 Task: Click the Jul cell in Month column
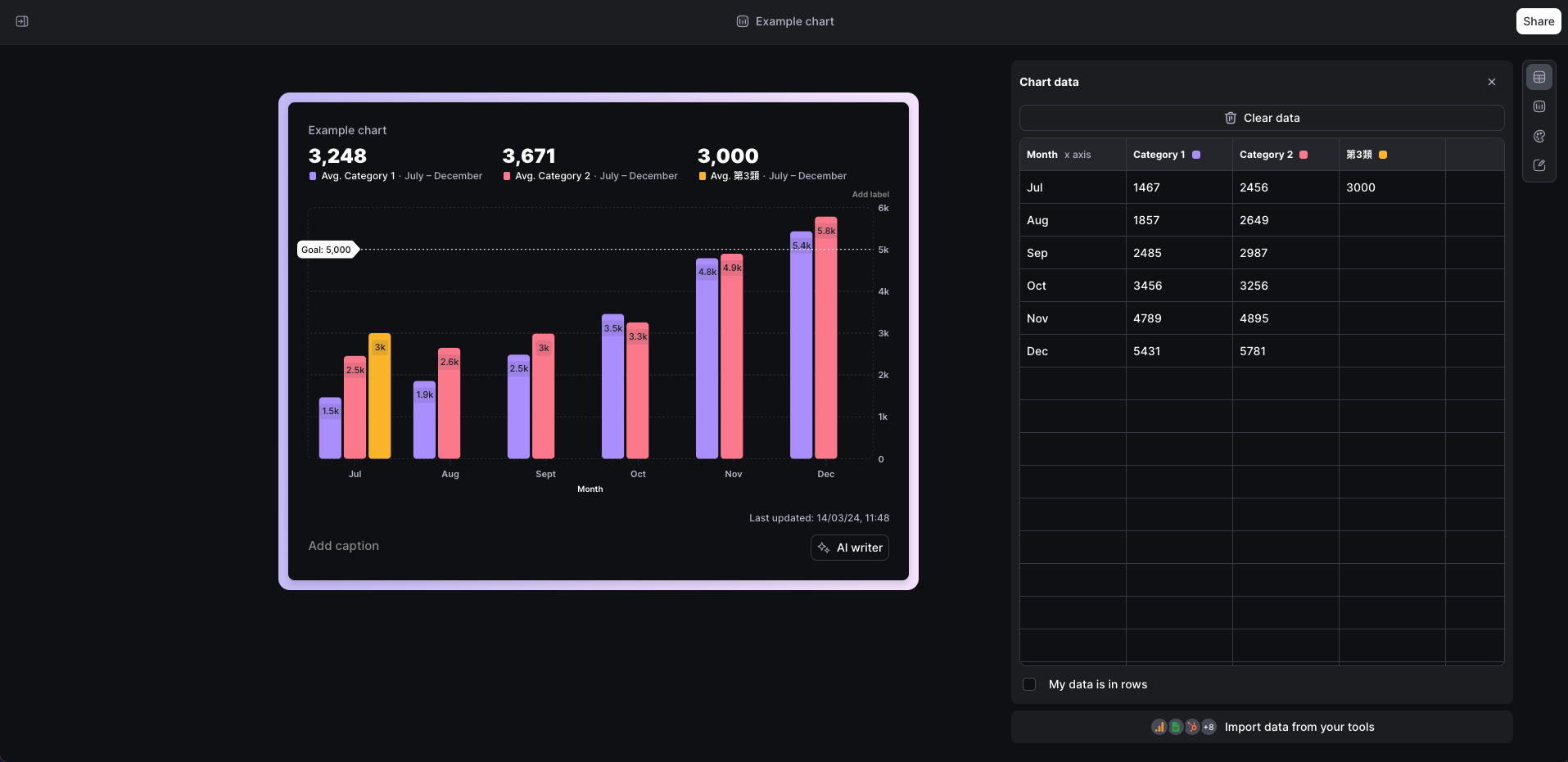(x=1073, y=187)
